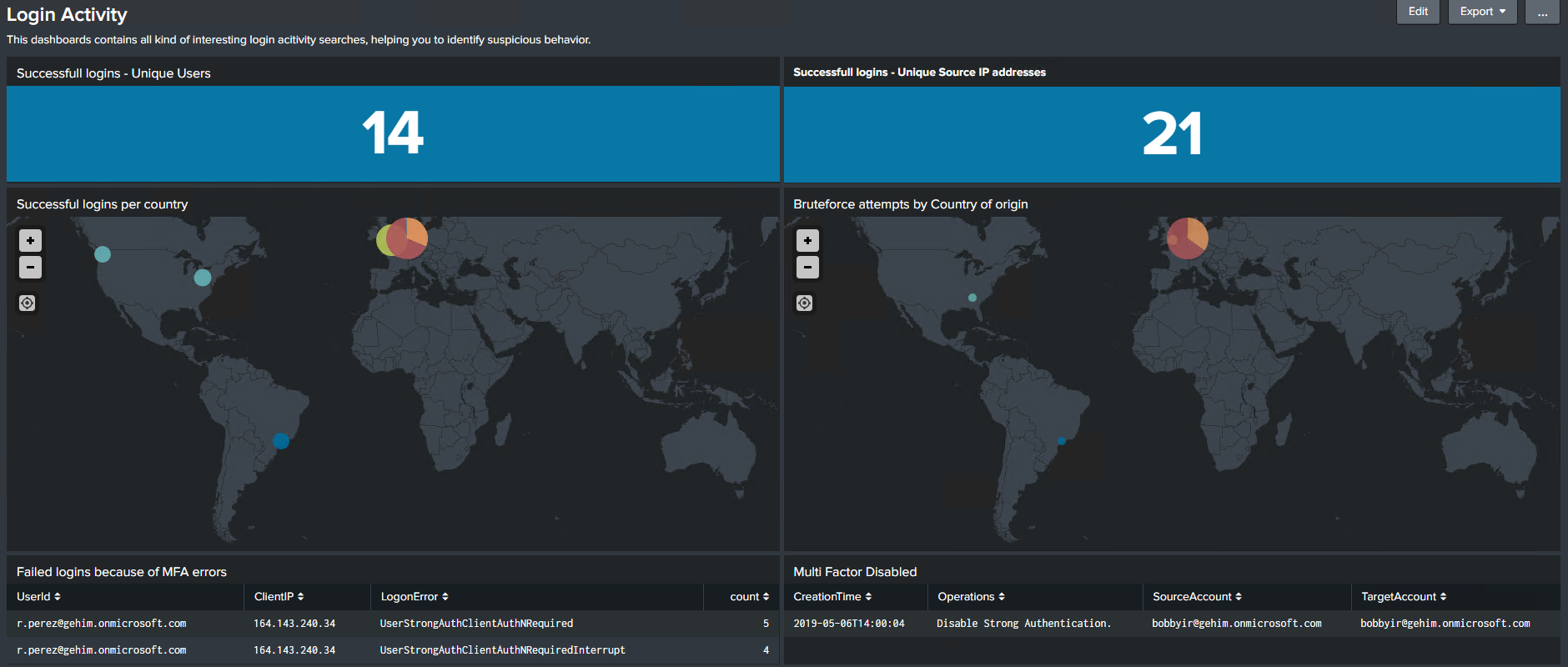Select the western US teal marker on logins map
Image resolution: width=1568 pixels, height=667 pixels.
click(x=103, y=254)
